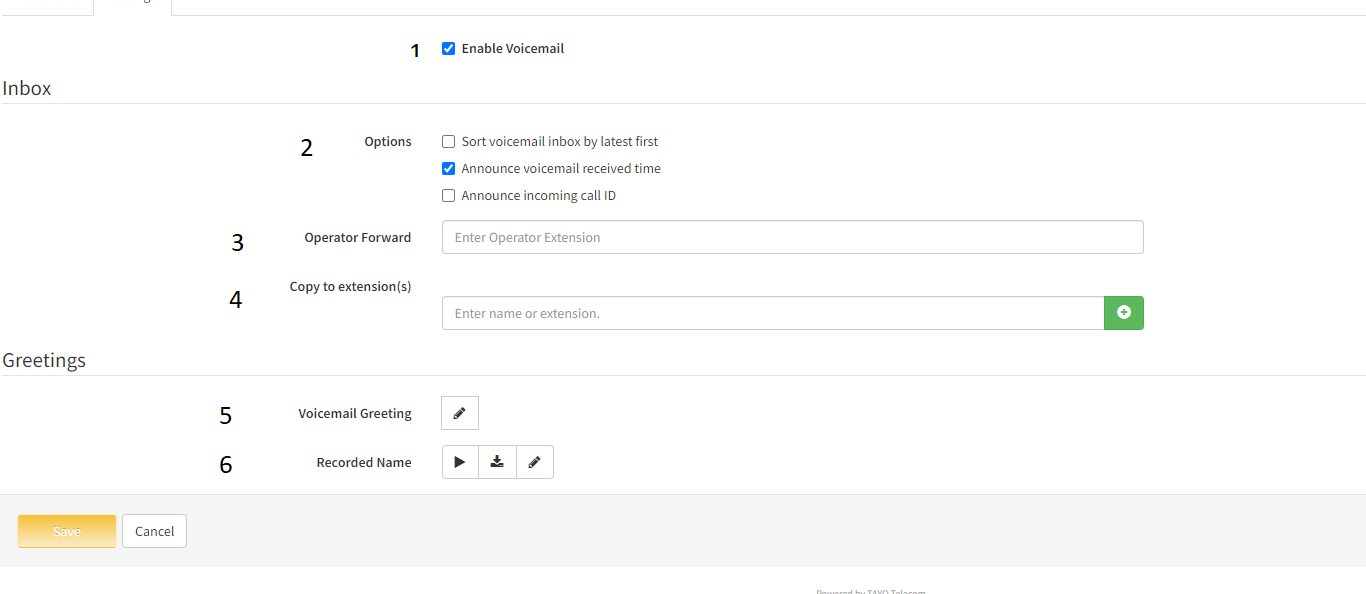1366x594 pixels.
Task: Click the Greetings section heading
Action: click(44, 360)
